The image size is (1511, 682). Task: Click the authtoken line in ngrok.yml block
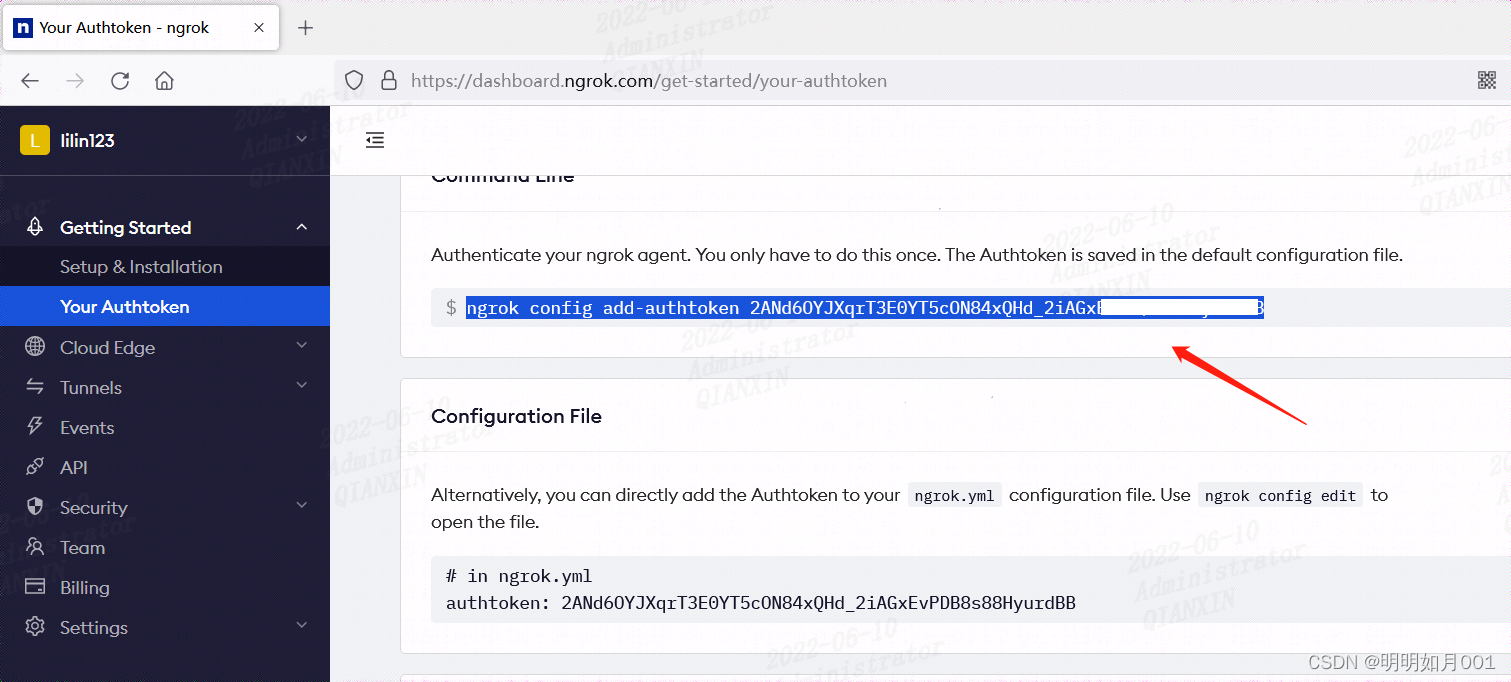(x=761, y=603)
